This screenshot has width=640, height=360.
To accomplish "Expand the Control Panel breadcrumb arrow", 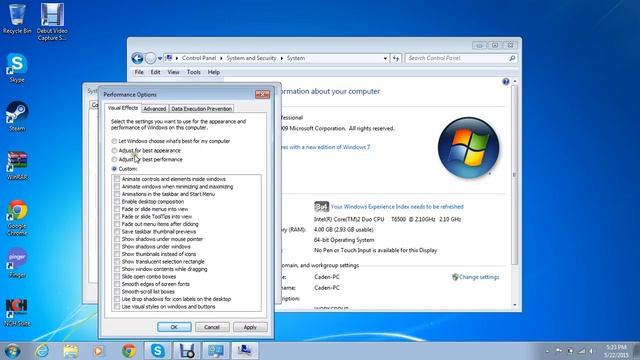I will coord(221,58).
